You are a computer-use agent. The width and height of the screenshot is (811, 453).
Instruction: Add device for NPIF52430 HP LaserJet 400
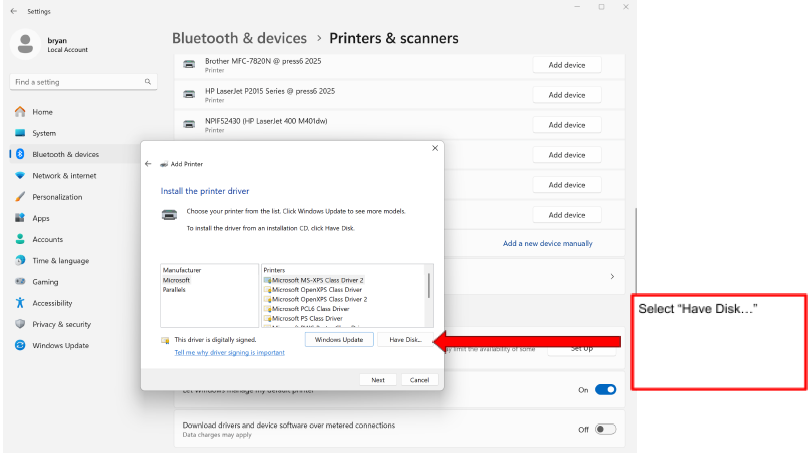(567, 125)
